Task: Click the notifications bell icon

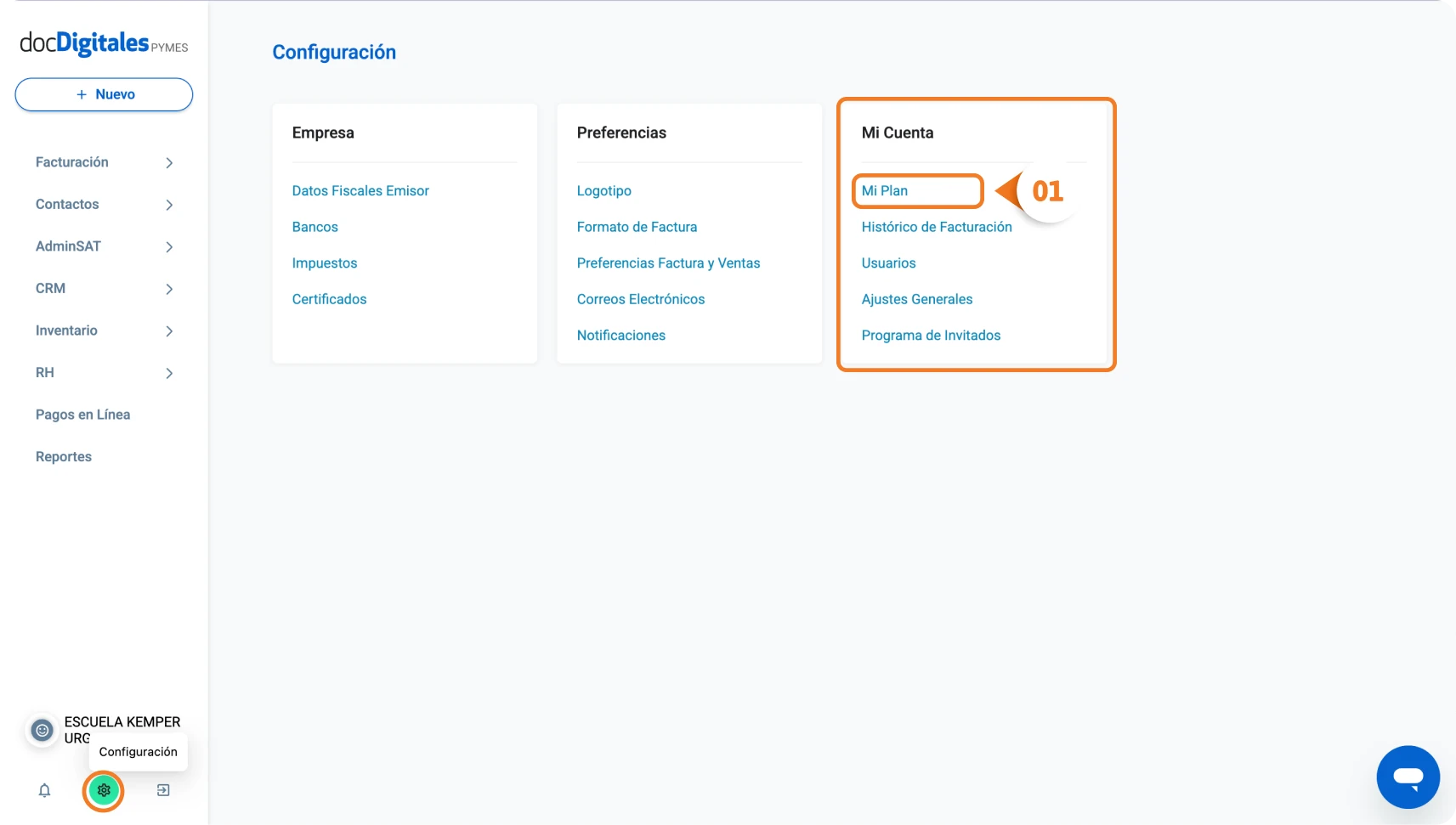Action: tap(45, 790)
